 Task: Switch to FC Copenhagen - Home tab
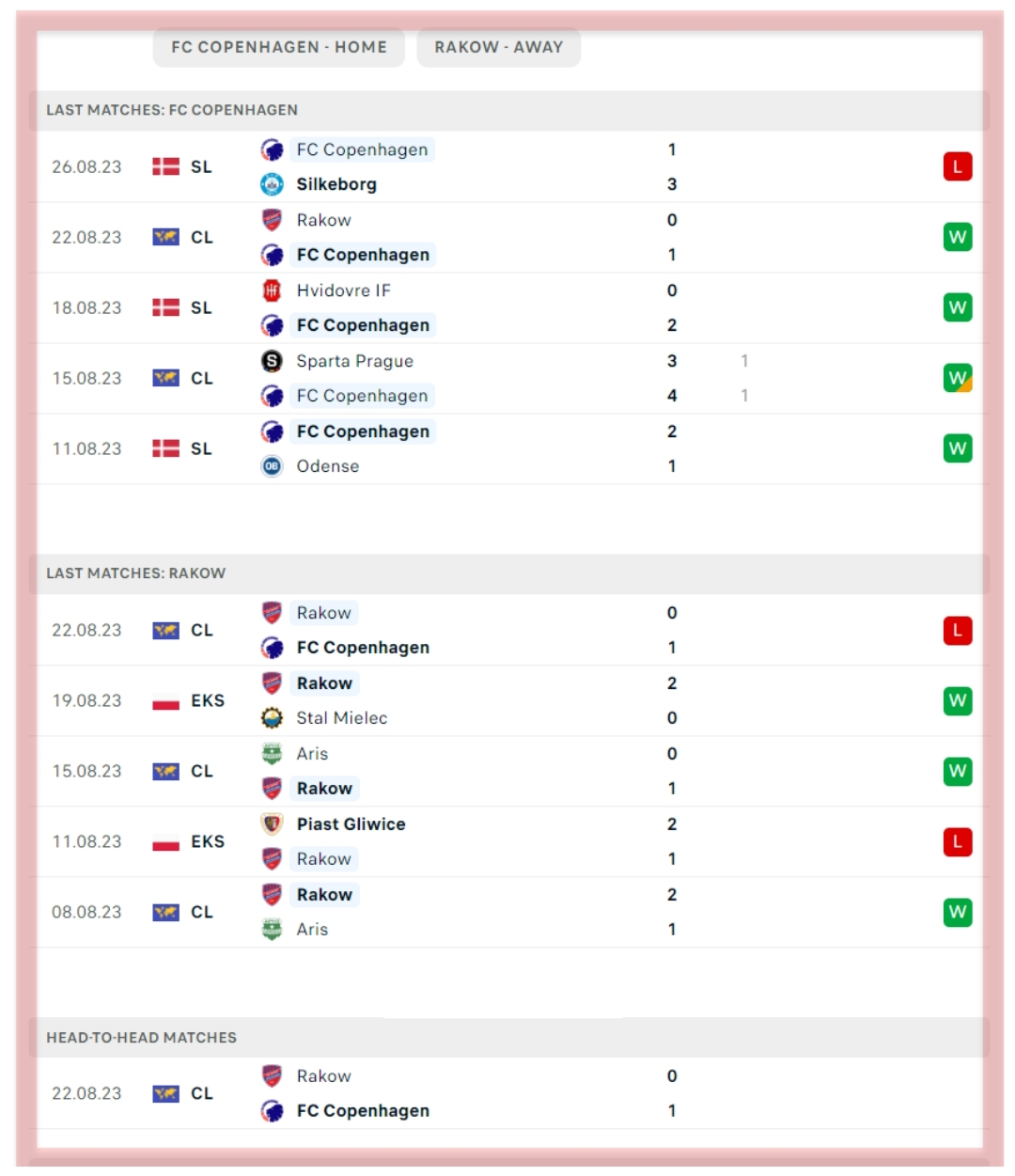(278, 47)
